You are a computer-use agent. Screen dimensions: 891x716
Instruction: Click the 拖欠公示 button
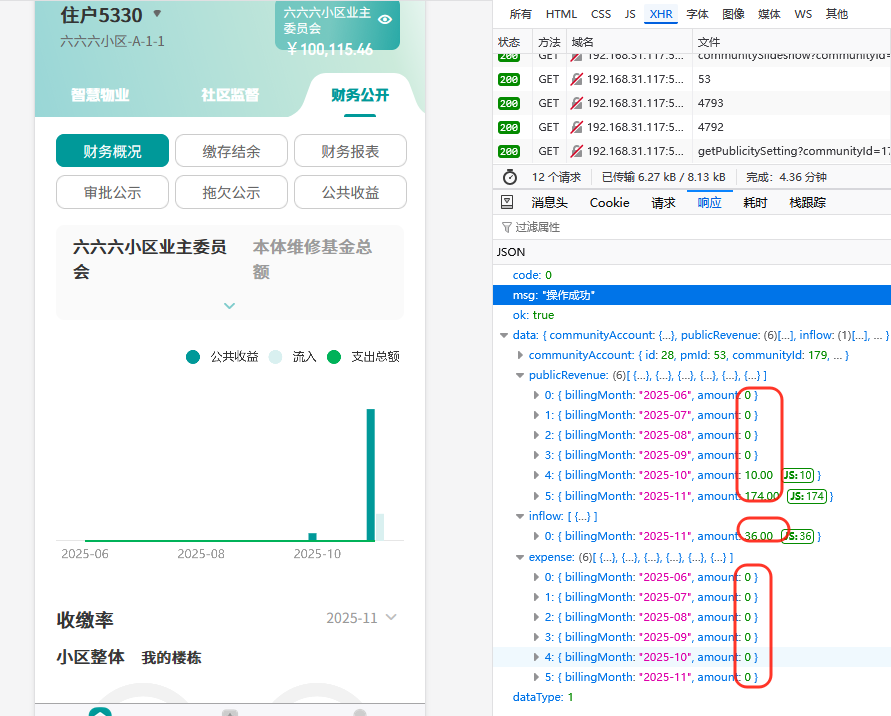(231, 192)
